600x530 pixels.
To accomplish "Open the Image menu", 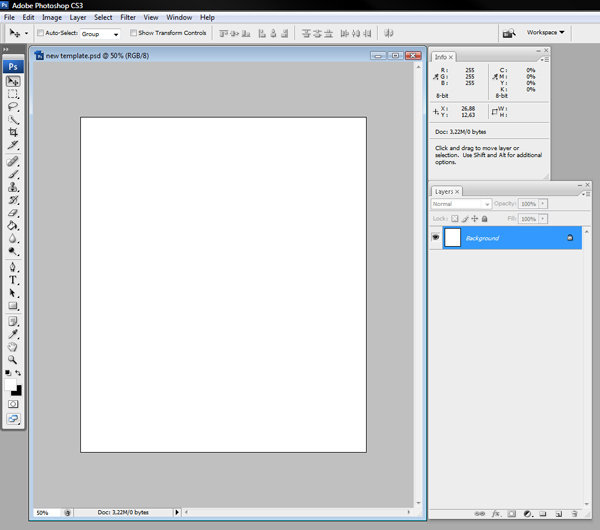I will click(x=52, y=17).
